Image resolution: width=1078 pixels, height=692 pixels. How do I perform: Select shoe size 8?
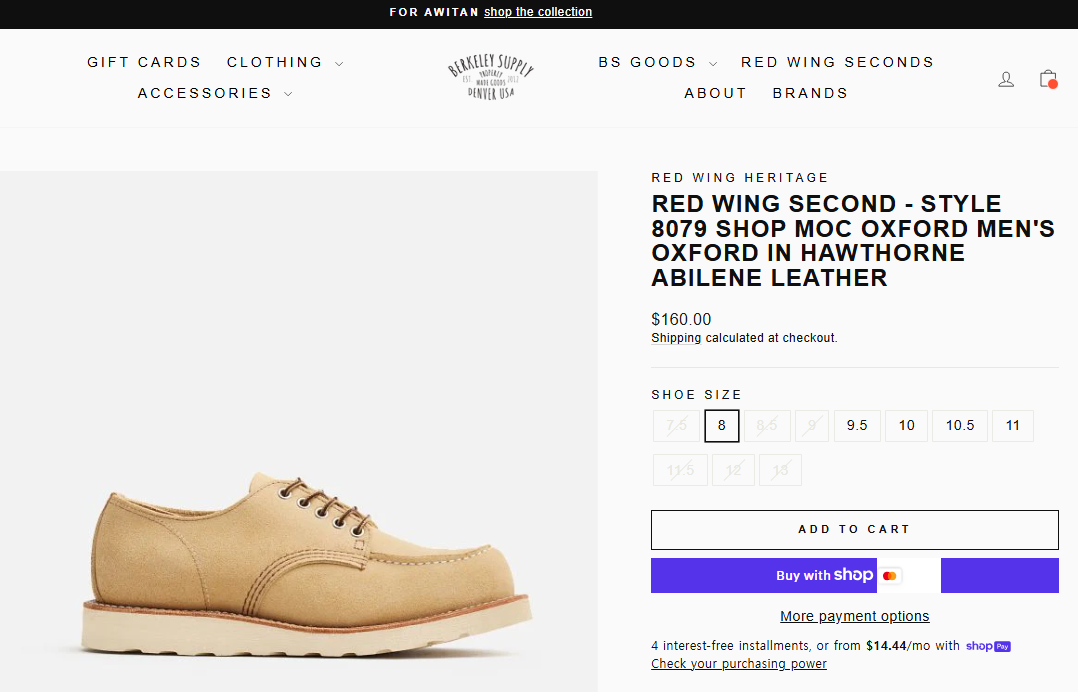721,426
